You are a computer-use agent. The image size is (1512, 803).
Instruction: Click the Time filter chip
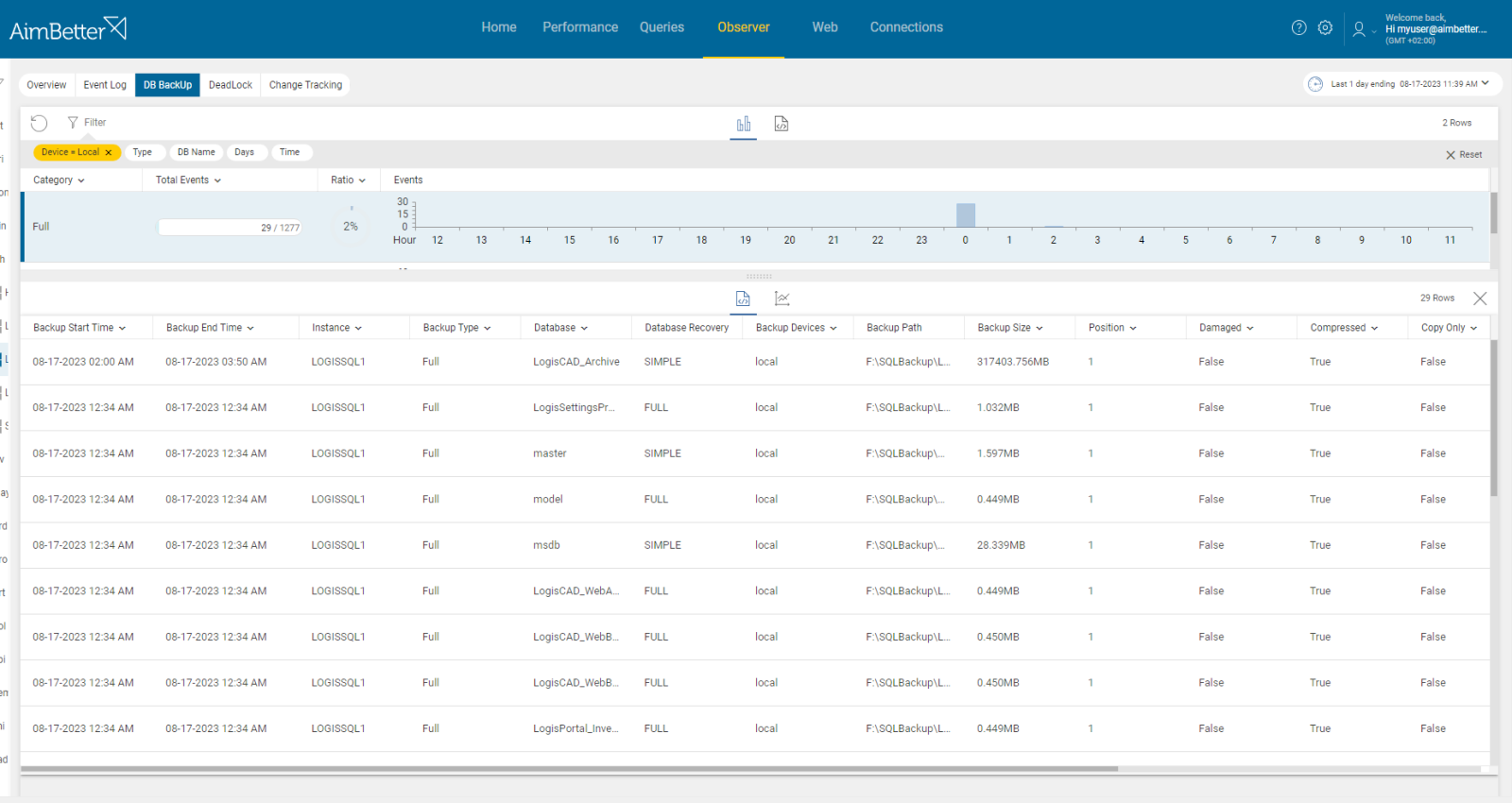[290, 152]
